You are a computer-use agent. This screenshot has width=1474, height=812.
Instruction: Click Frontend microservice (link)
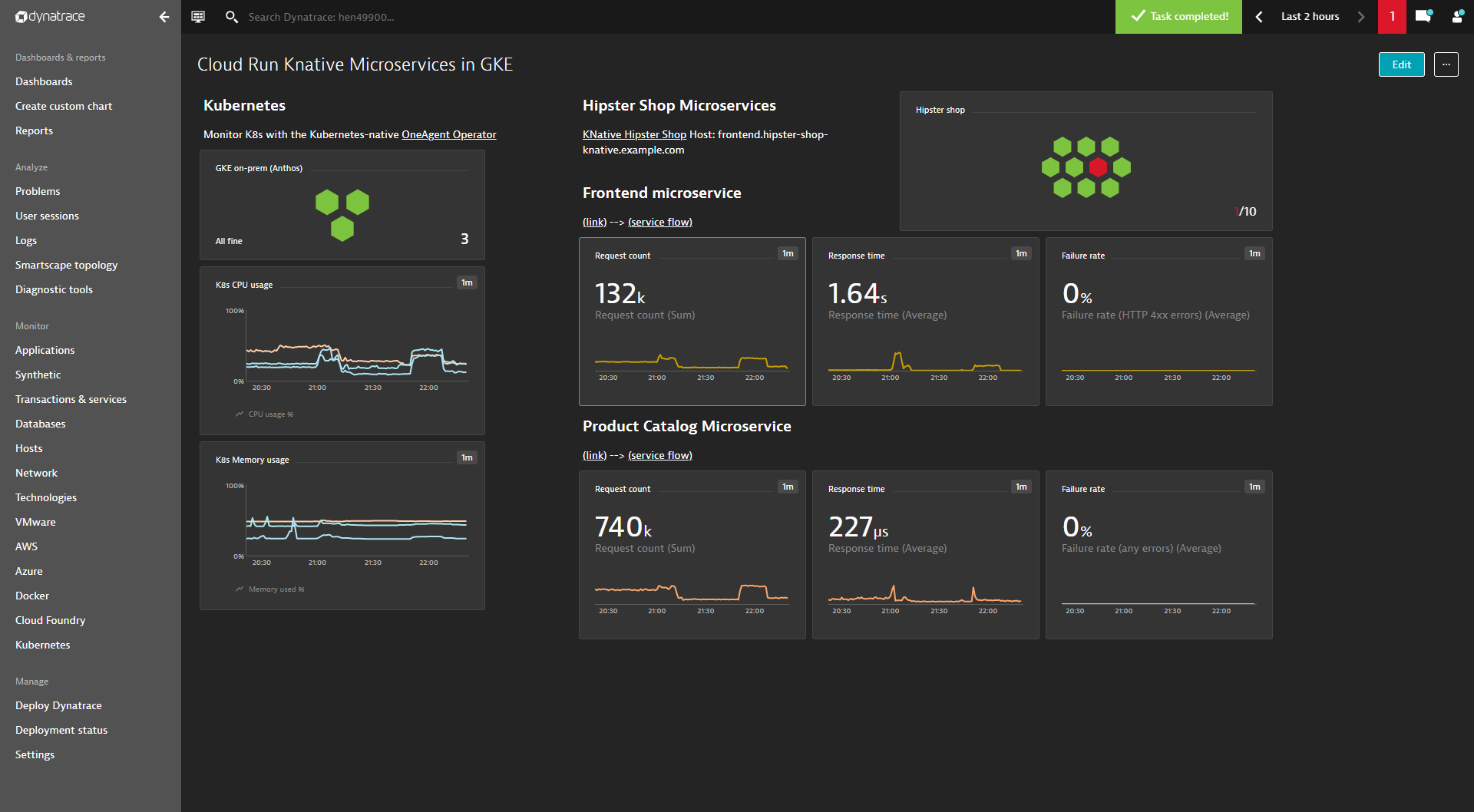click(x=594, y=222)
